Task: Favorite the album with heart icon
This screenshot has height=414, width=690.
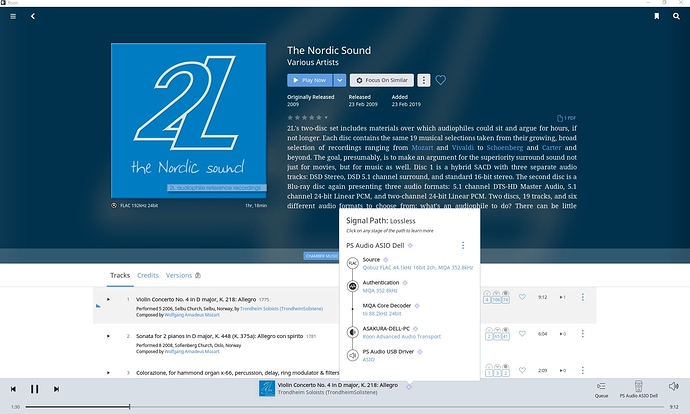Action: pos(440,80)
